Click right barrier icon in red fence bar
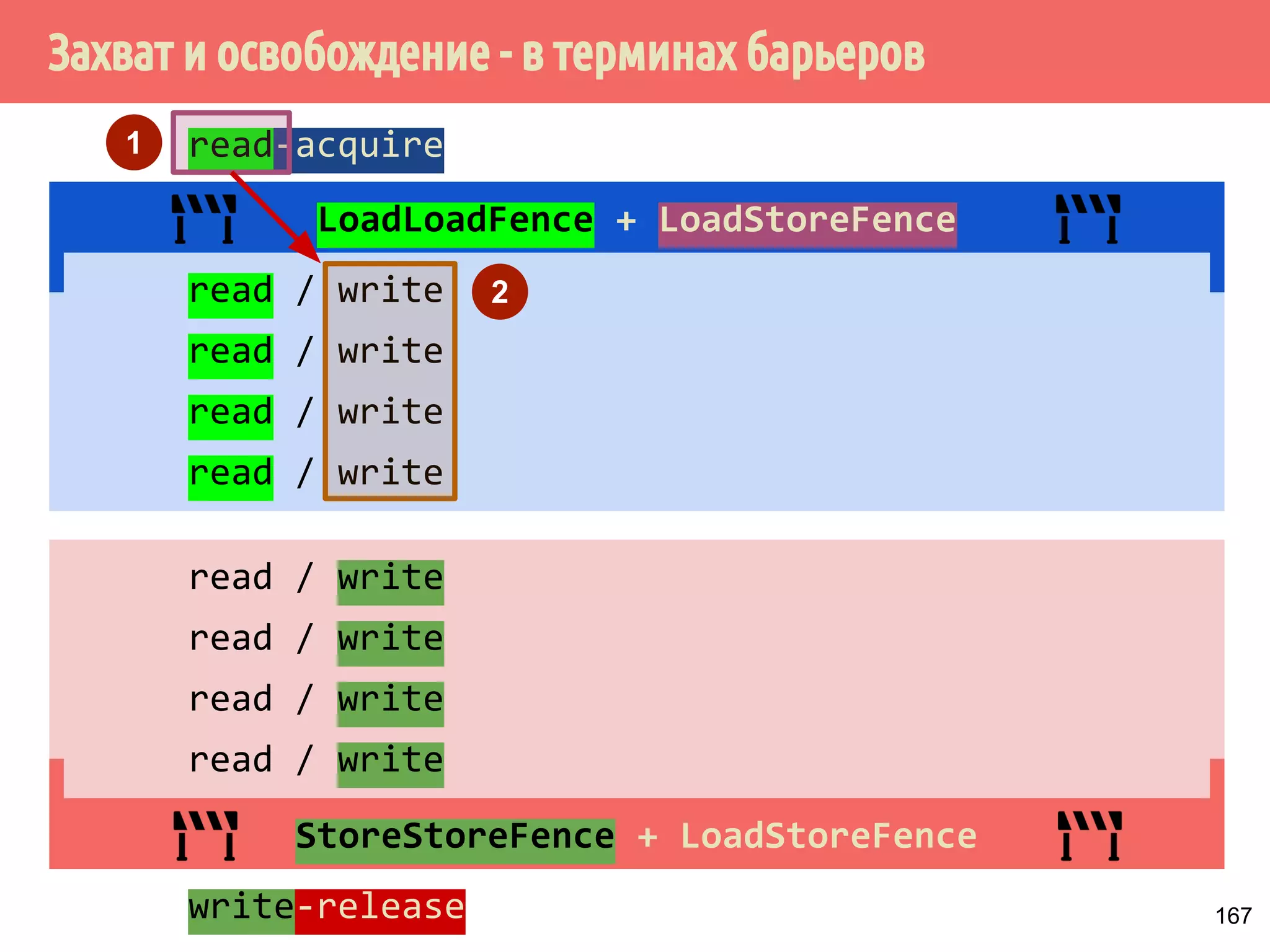The image size is (1270, 952). pos(1090,835)
